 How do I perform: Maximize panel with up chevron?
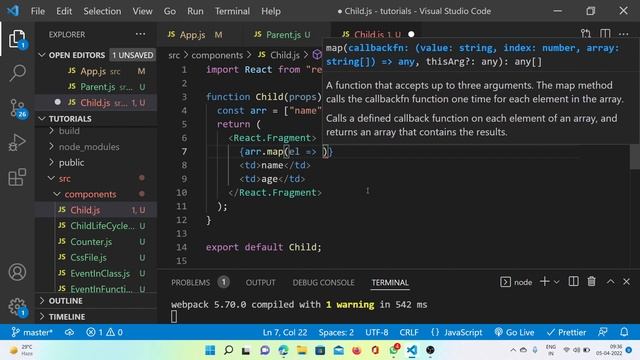coord(610,282)
